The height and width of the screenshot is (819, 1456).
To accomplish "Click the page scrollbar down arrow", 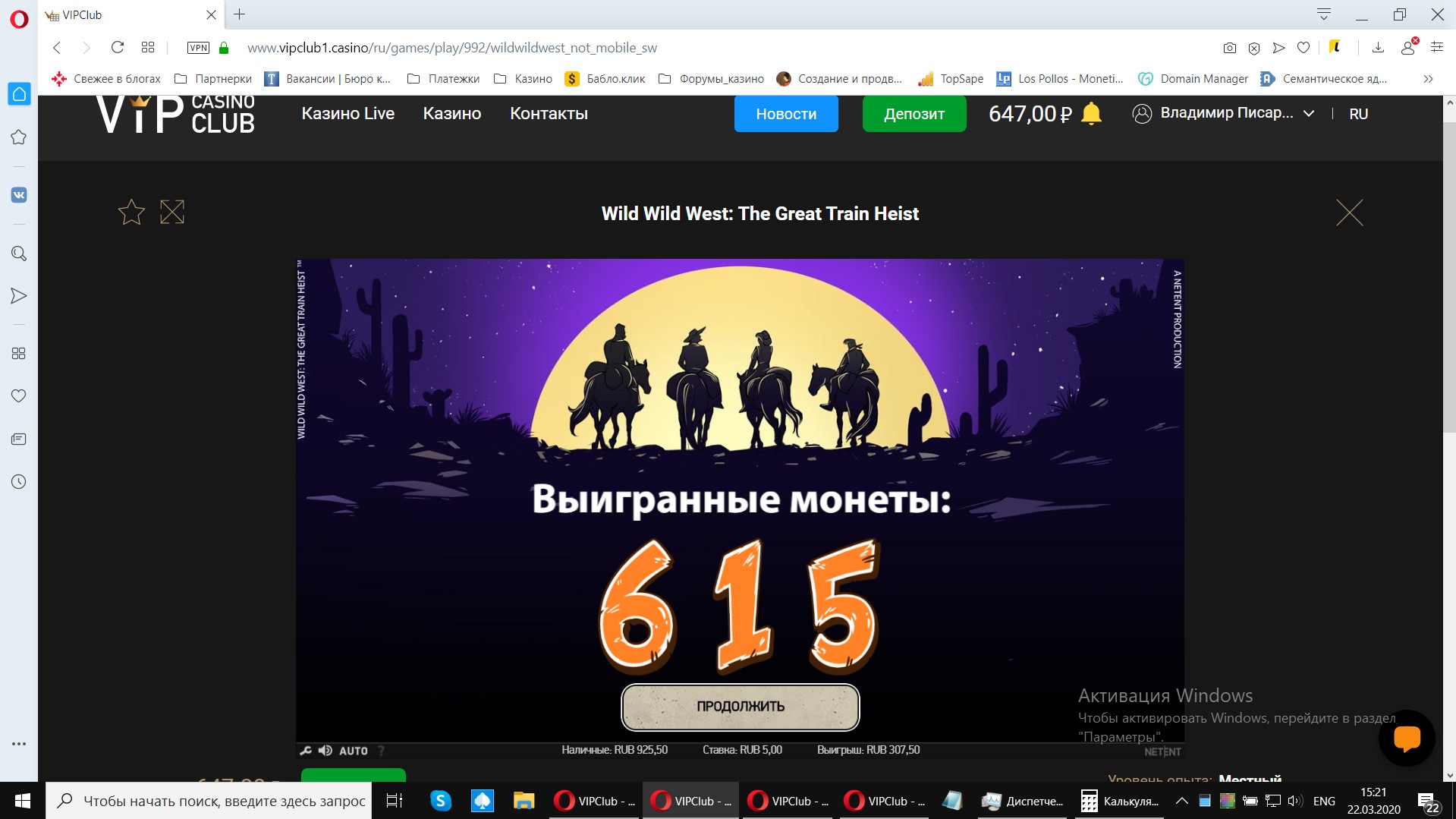I will pyautogui.click(x=1450, y=776).
